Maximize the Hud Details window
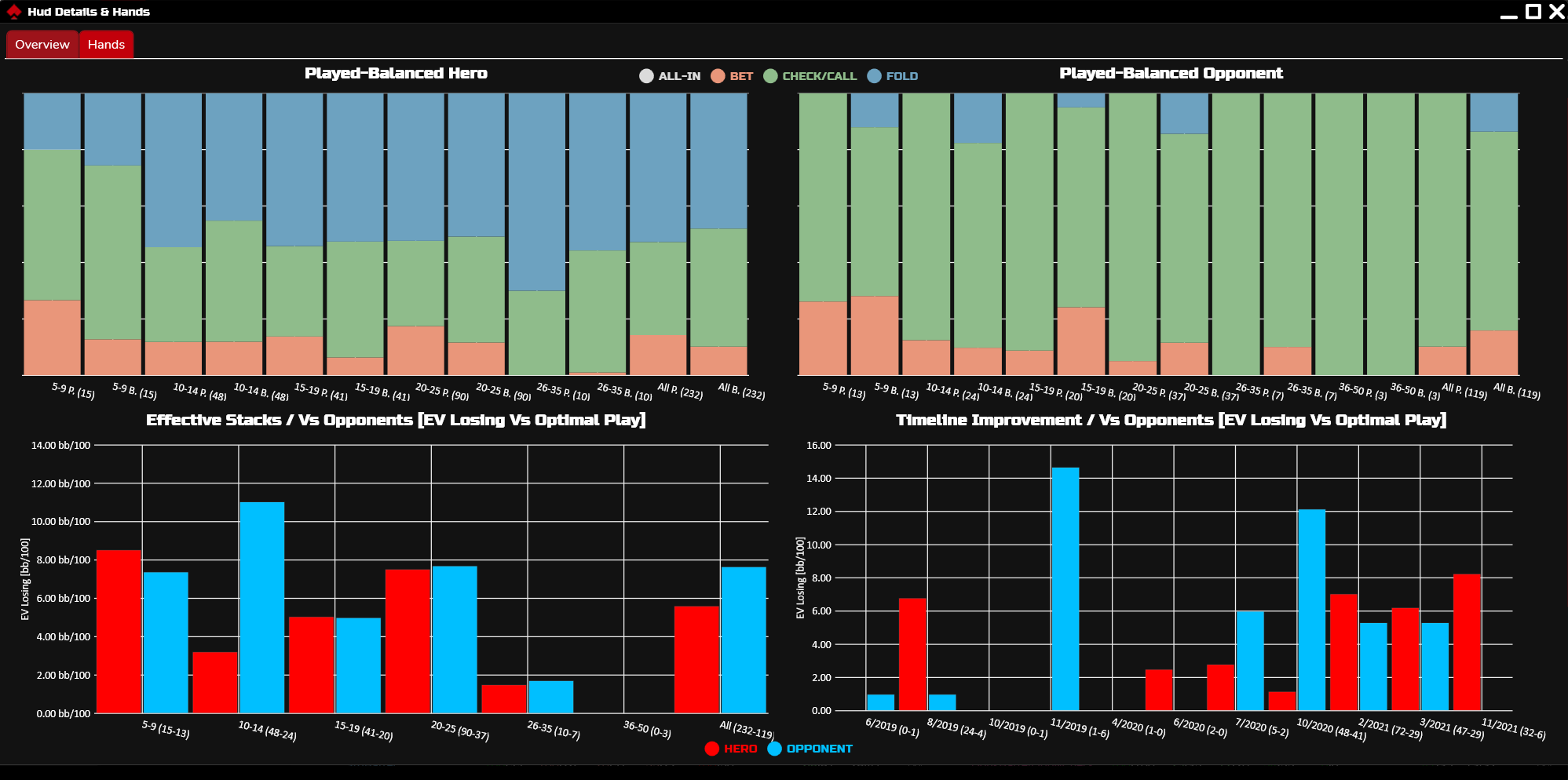 point(1533,11)
